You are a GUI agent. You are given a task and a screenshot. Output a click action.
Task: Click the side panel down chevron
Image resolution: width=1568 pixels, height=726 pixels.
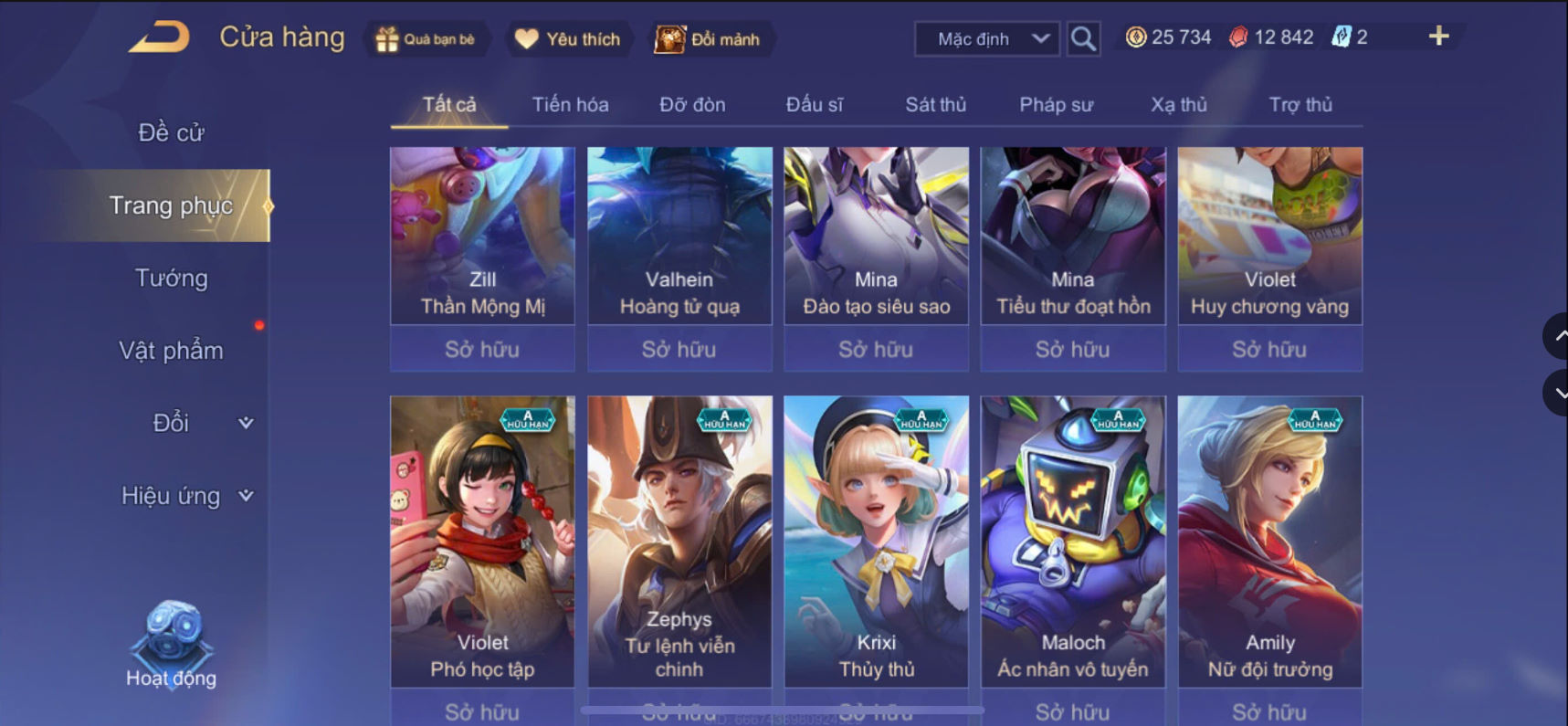(x=1557, y=394)
